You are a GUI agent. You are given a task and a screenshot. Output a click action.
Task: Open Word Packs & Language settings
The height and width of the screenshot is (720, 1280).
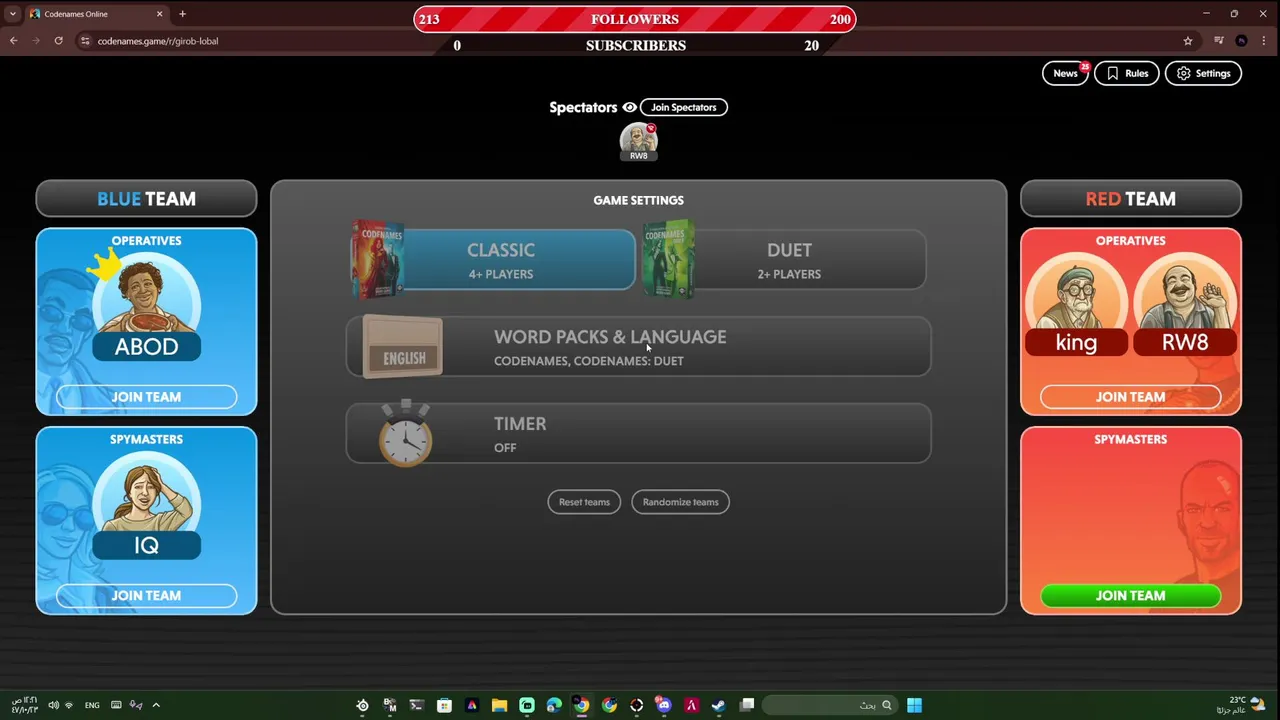[x=639, y=347]
